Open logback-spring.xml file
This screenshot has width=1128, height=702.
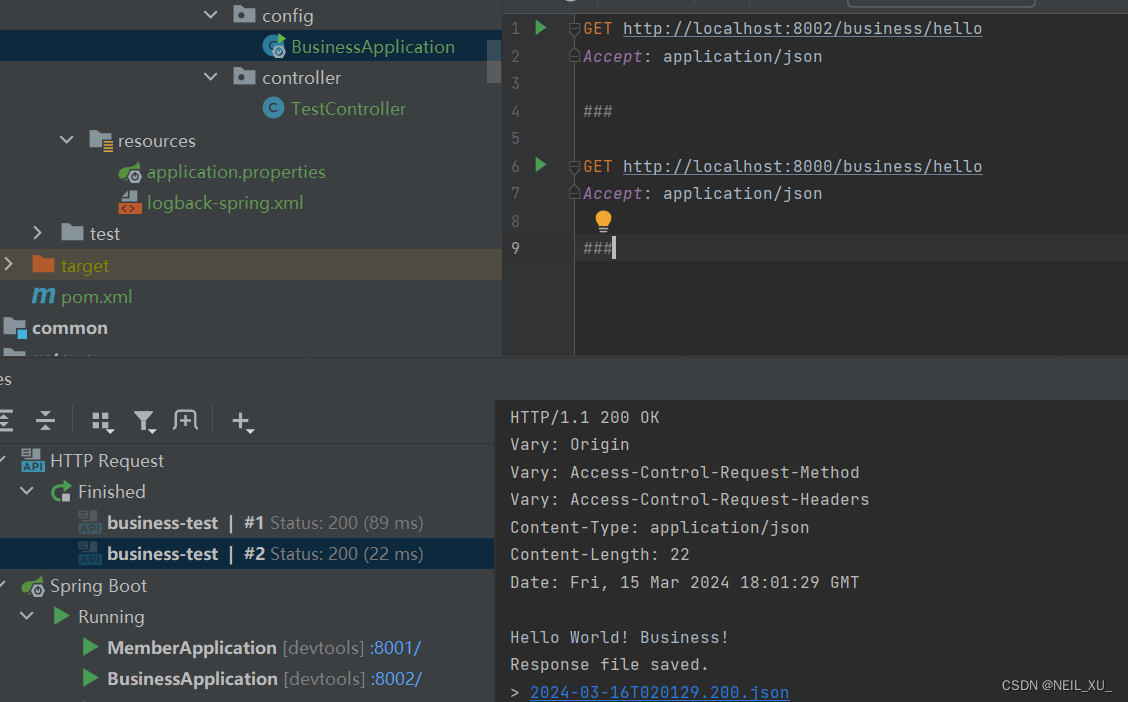(224, 203)
